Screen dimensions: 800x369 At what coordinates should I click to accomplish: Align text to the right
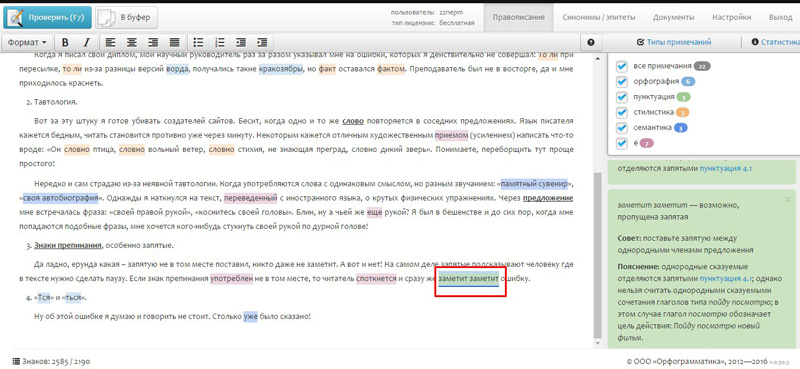click(153, 42)
